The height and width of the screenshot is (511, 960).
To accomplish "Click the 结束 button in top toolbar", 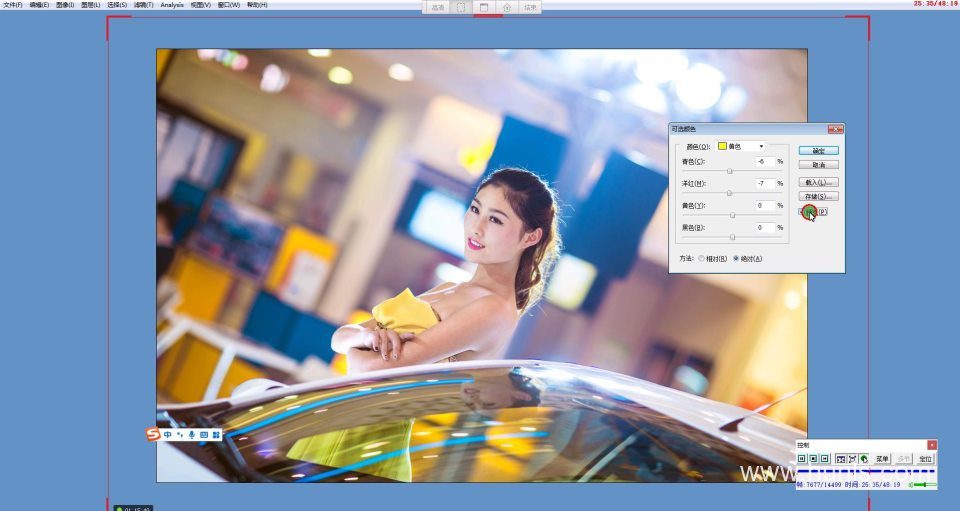I will point(530,7).
